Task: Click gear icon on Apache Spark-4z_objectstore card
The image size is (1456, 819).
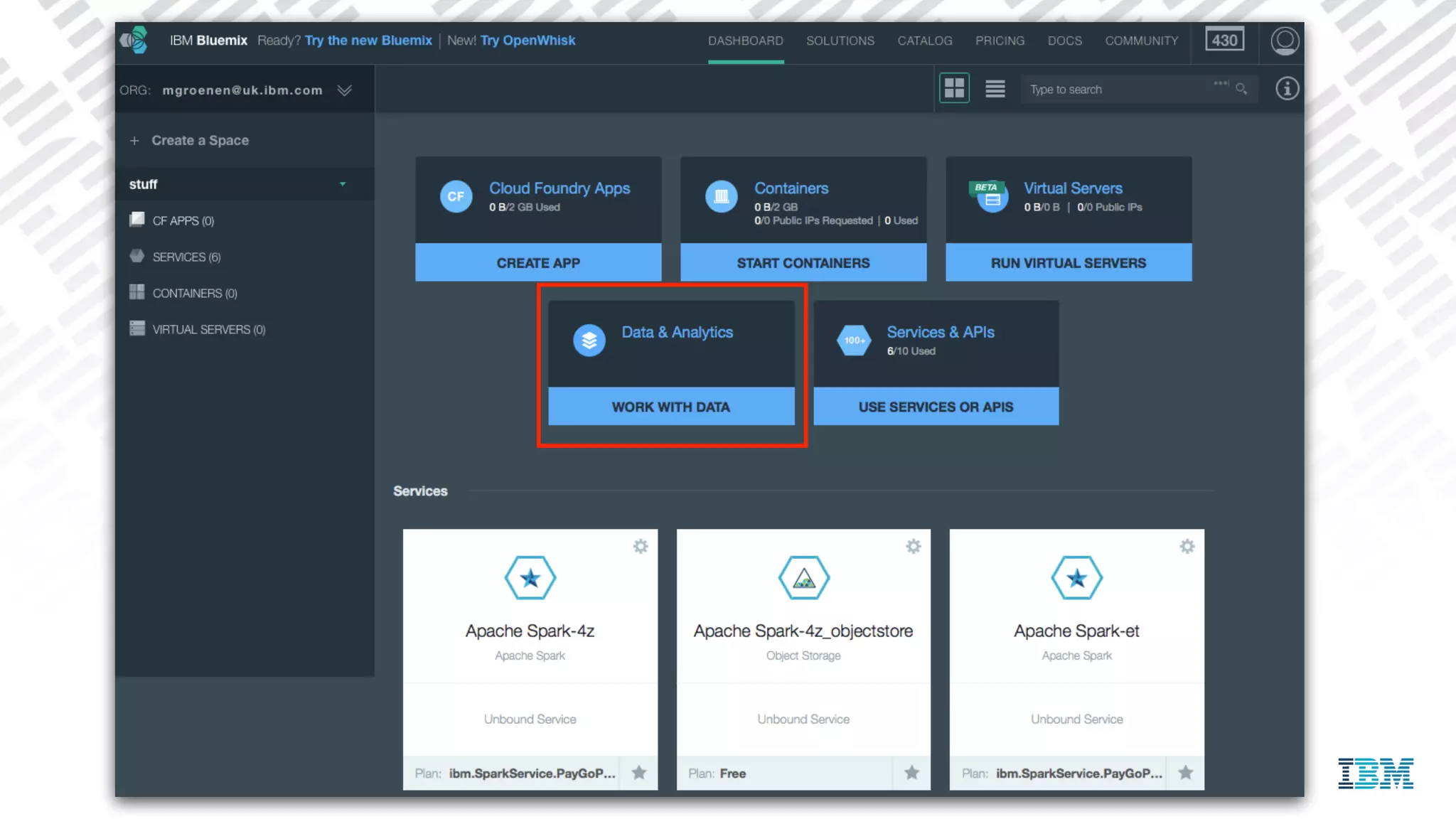Action: 914,546
